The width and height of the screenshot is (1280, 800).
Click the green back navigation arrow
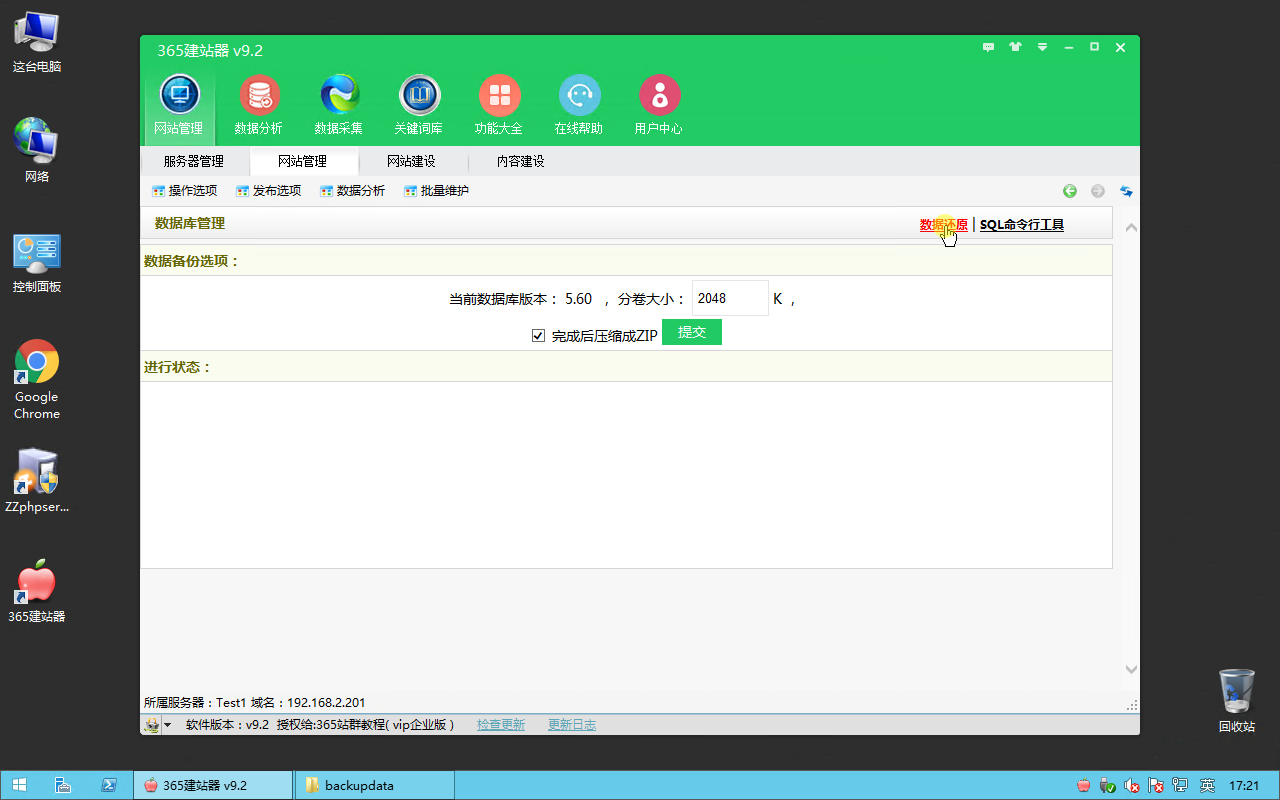pyautogui.click(x=1070, y=191)
